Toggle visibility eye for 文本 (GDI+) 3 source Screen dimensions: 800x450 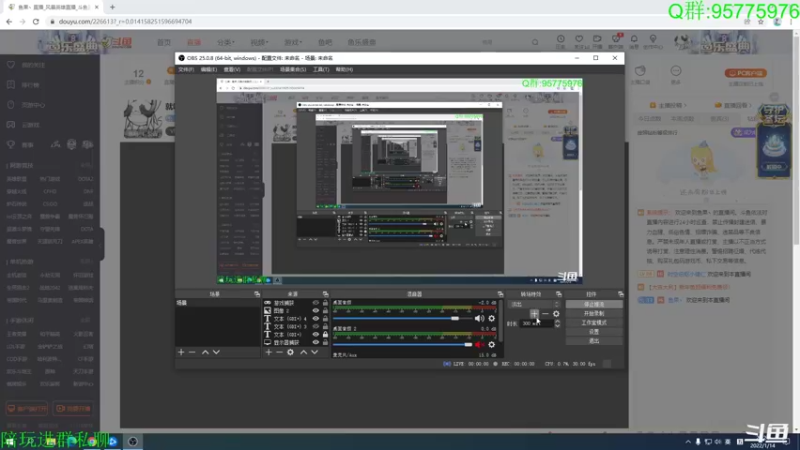click(x=315, y=327)
